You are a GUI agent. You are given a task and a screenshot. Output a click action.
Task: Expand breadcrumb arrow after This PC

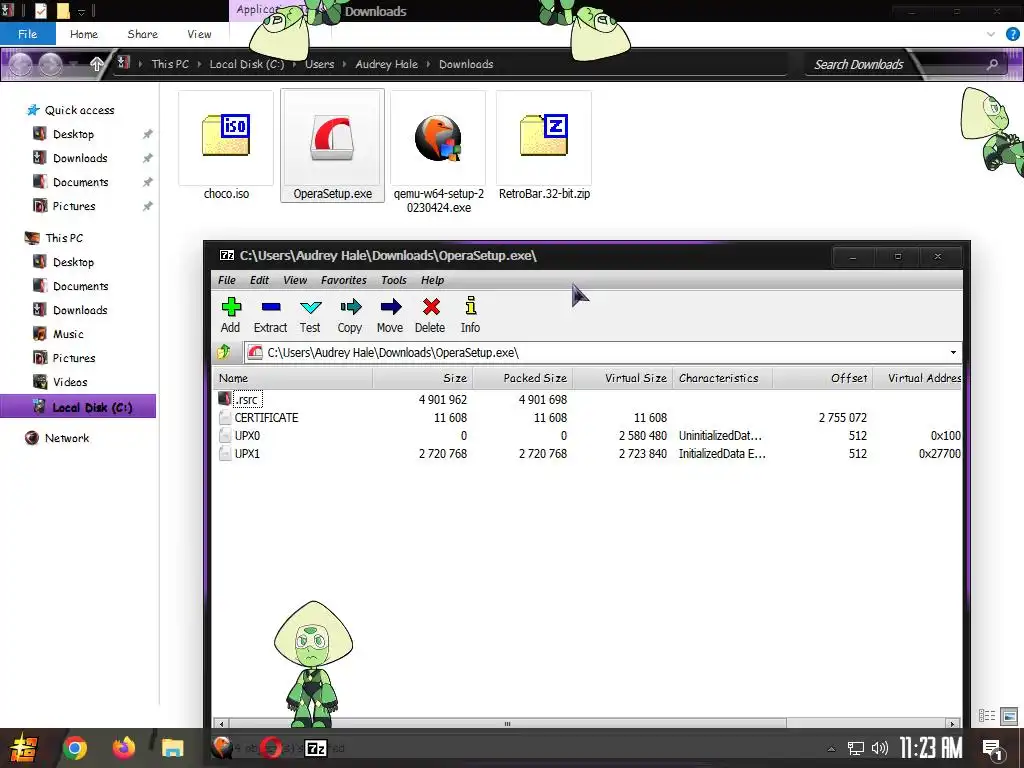pos(199,64)
